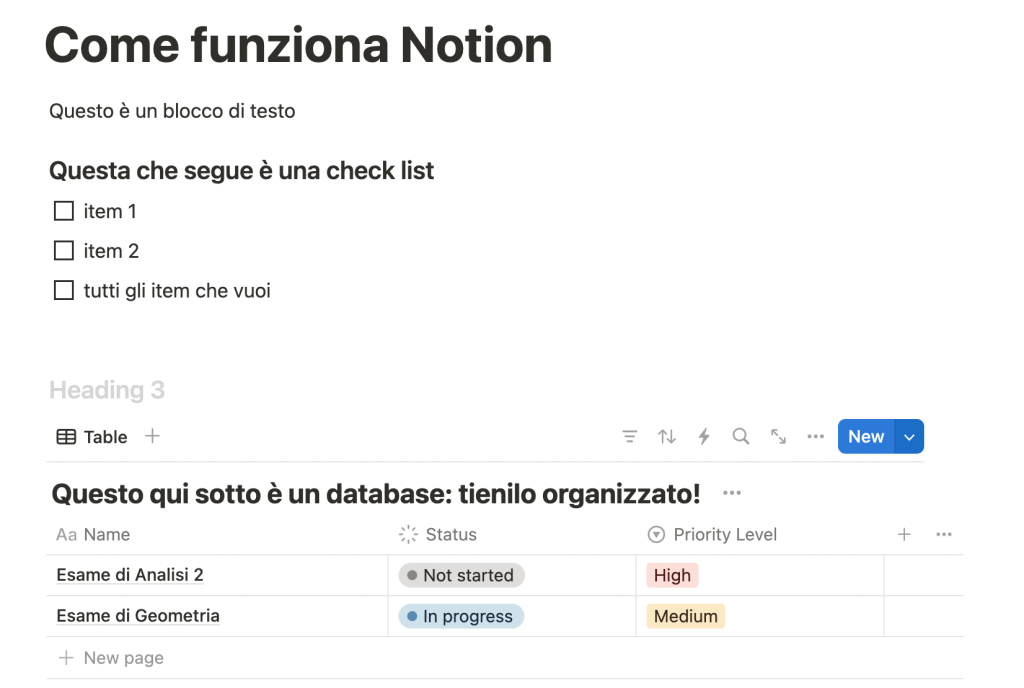1024x688 pixels.
Task: Click the empty Heading 3 placeholder
Action: point(107,390)
